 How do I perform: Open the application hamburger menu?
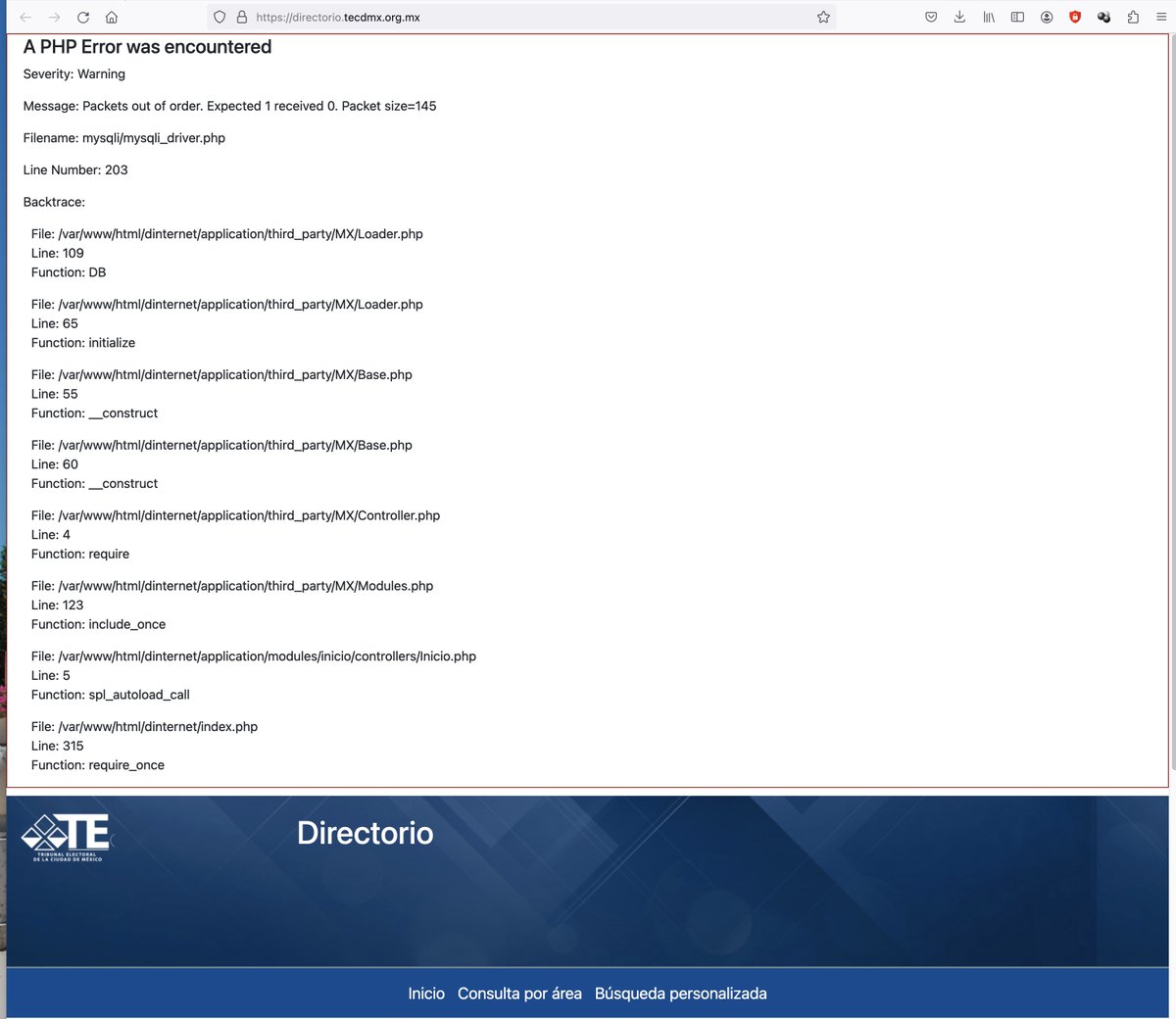(x=1161, y=17)
